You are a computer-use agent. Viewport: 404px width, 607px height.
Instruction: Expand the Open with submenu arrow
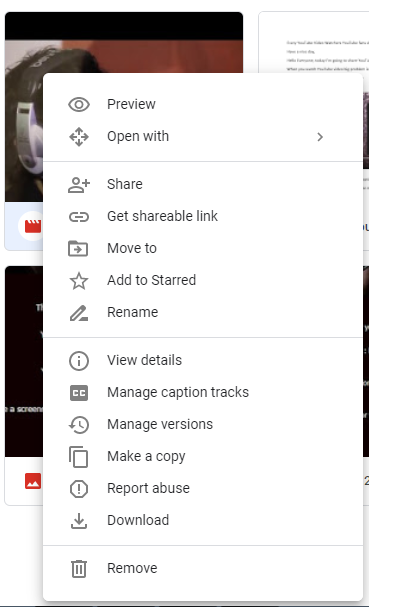coord(320,137)
